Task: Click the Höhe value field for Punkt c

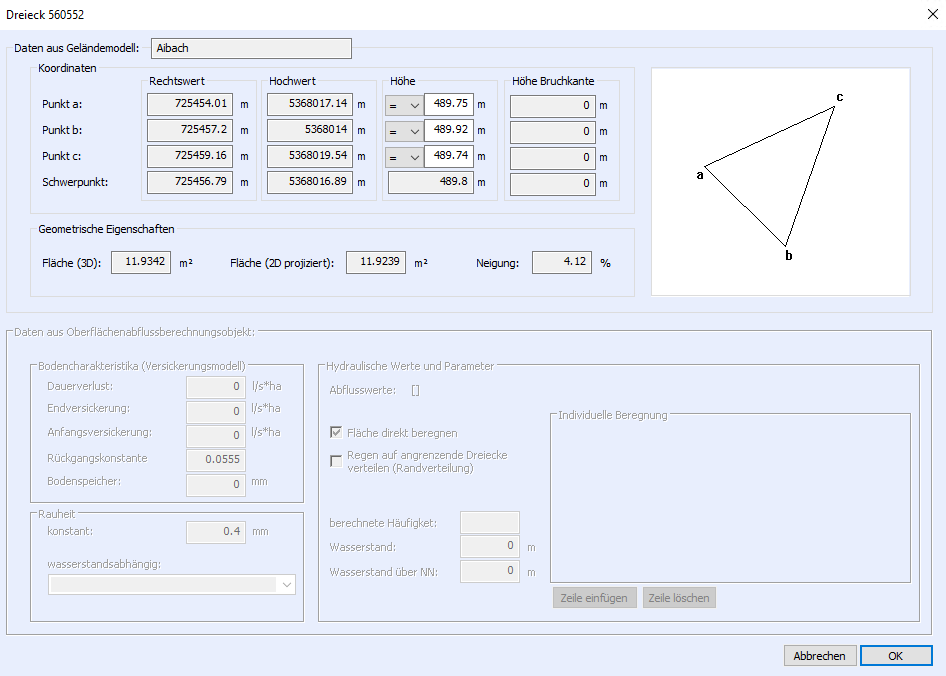Action: (448, 156)
